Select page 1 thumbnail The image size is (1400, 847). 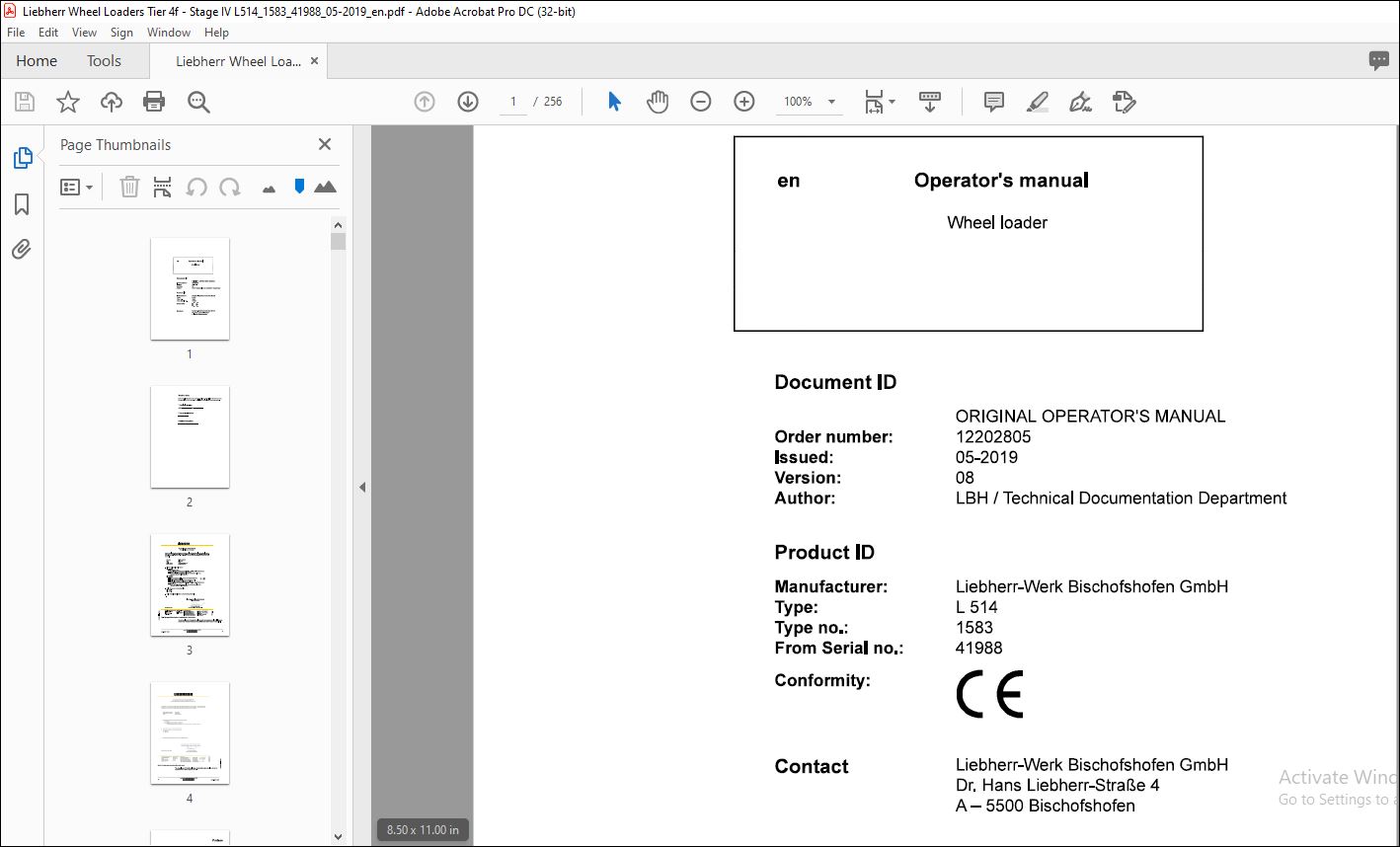point(190,288)
